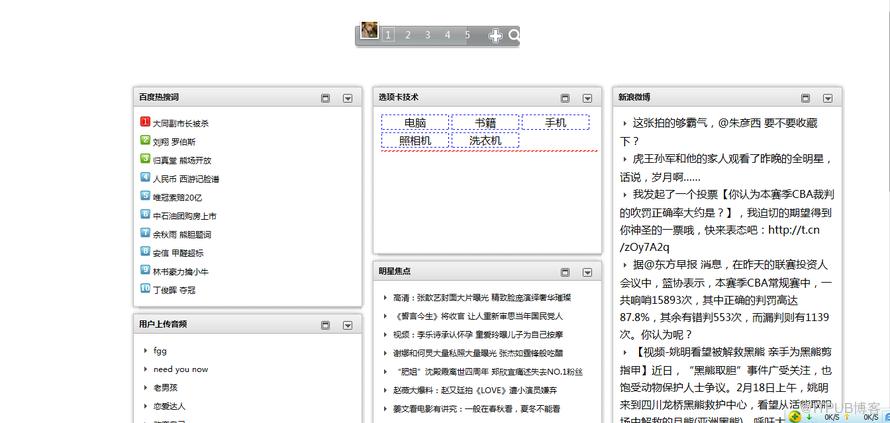Viewport: 890px width, 423px height.
Task: Maximize the 选项卡技术 panel
Action: tap(565, 98)
